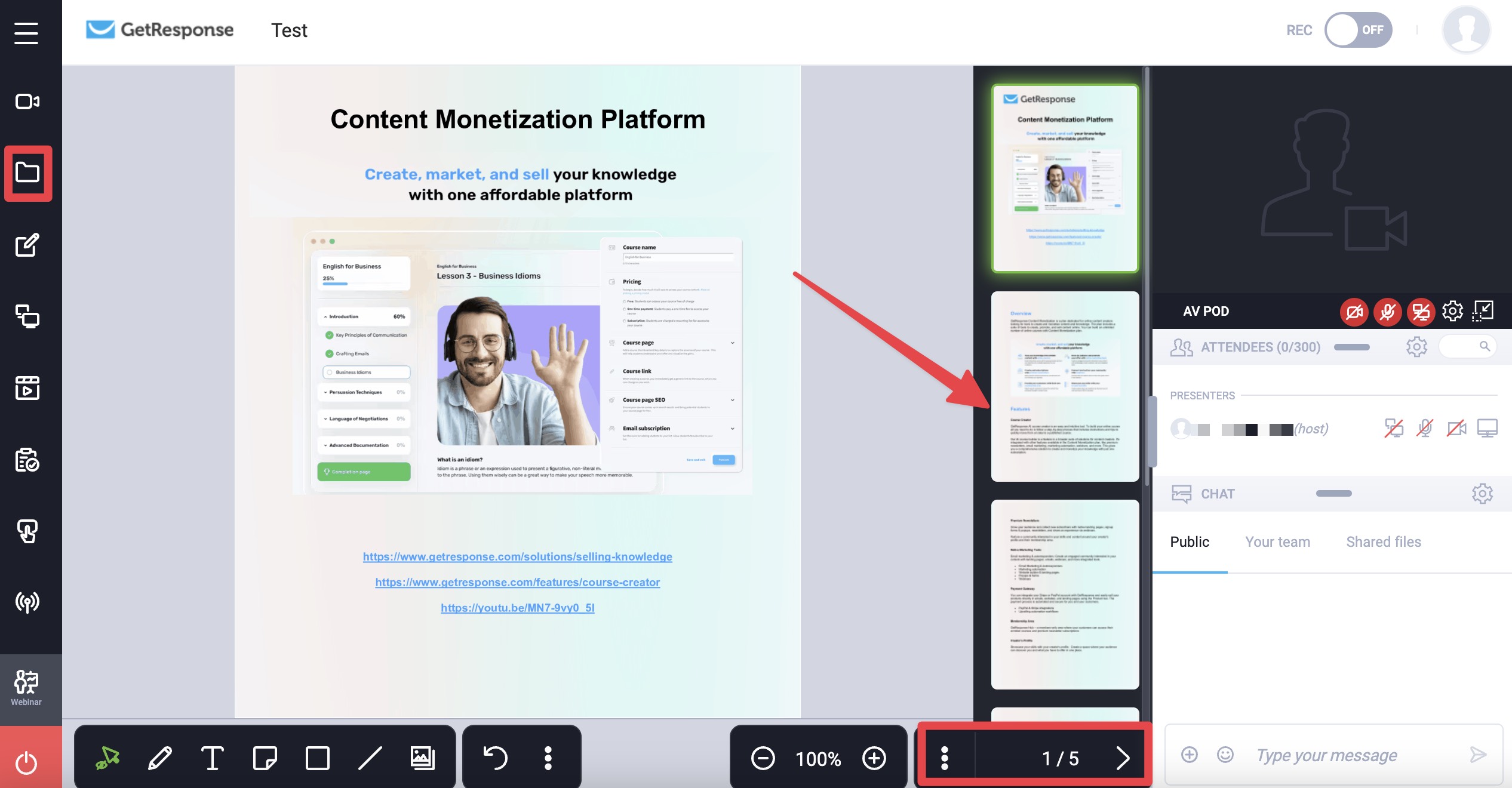Open the camera/AV pod sidebar icon
The height and width of the screenshot is (788, 1512).
[x=27, y=101]
